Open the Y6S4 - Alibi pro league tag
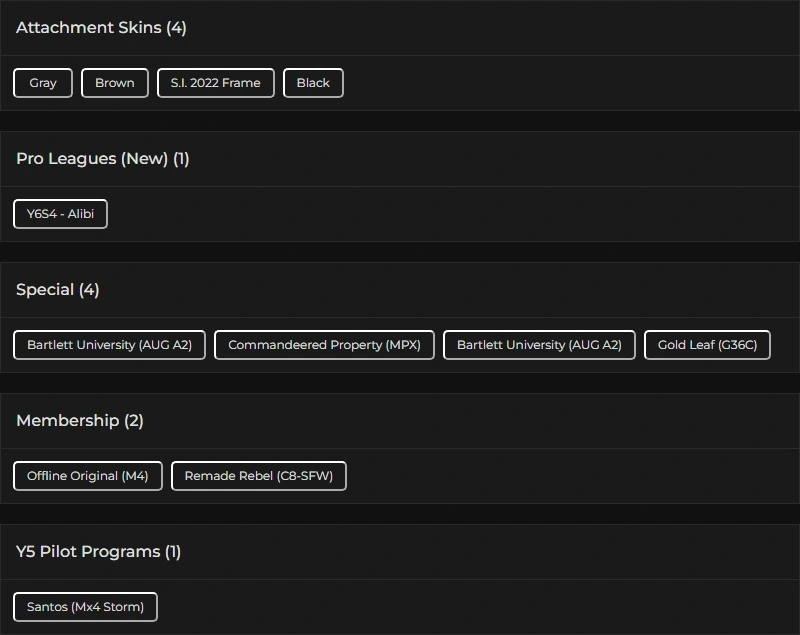This screenshot has height=635, width=800. [x=60, y=214]
